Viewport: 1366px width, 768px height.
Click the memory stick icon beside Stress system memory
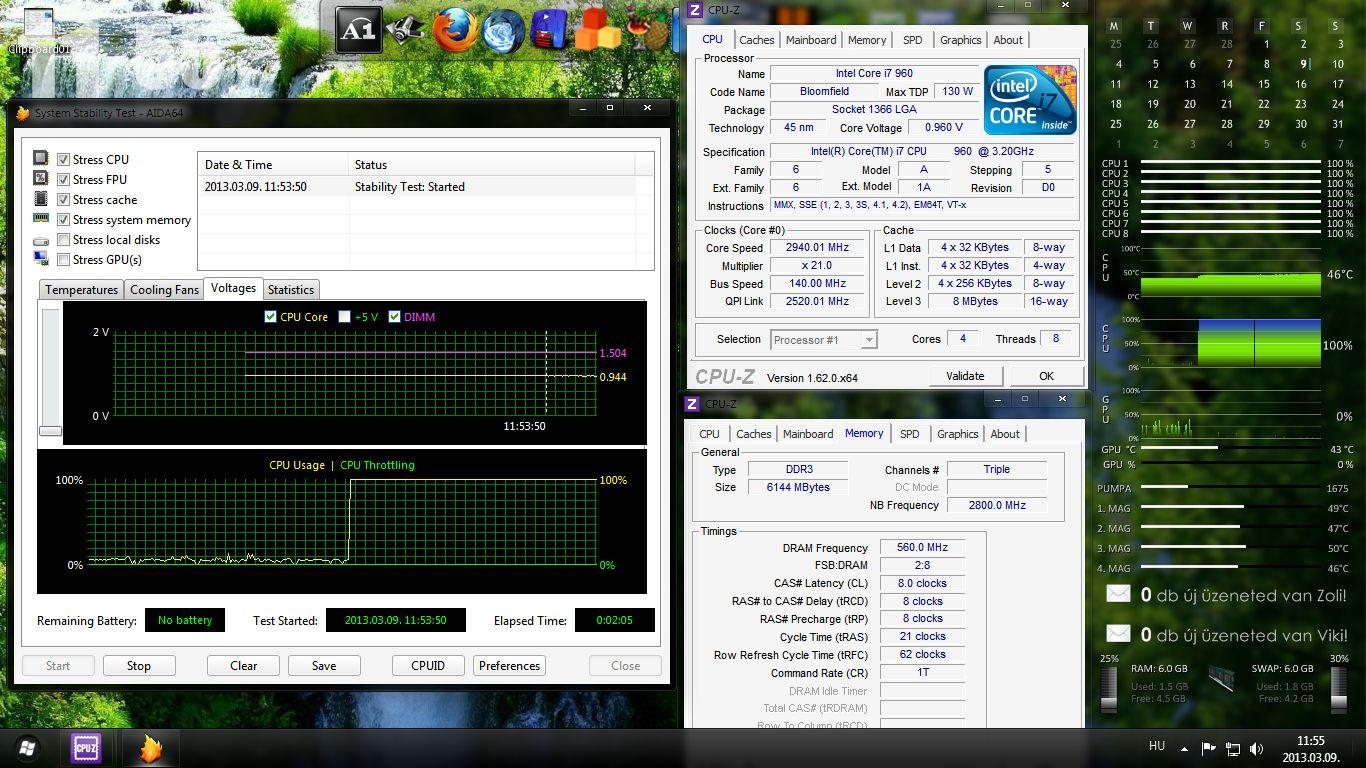[41, 218]
